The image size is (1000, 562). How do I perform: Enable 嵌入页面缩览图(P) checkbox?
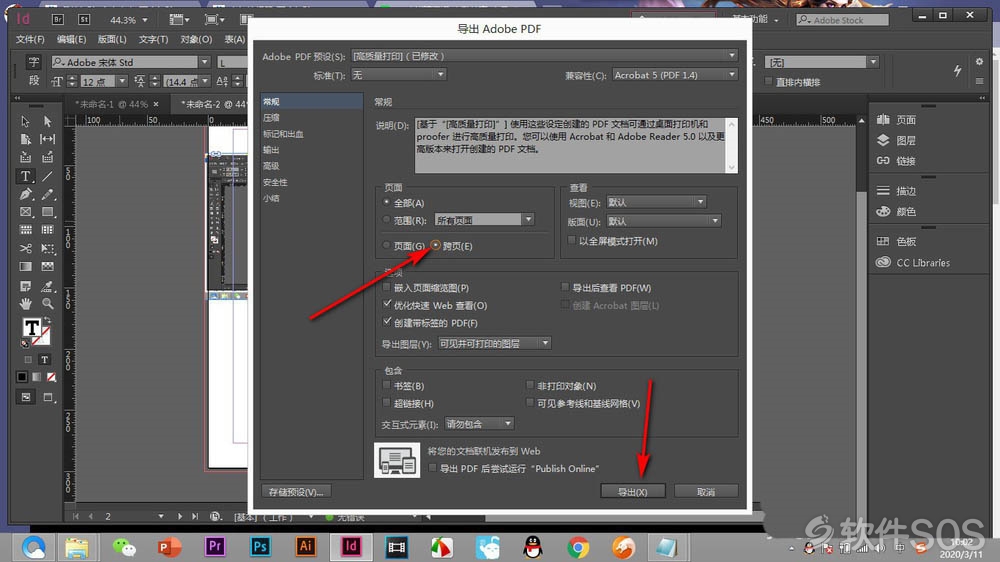click(x=386, y=287)
